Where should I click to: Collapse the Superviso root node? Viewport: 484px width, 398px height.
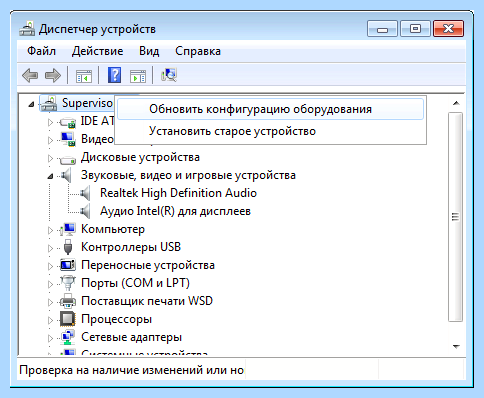[31, 105]
